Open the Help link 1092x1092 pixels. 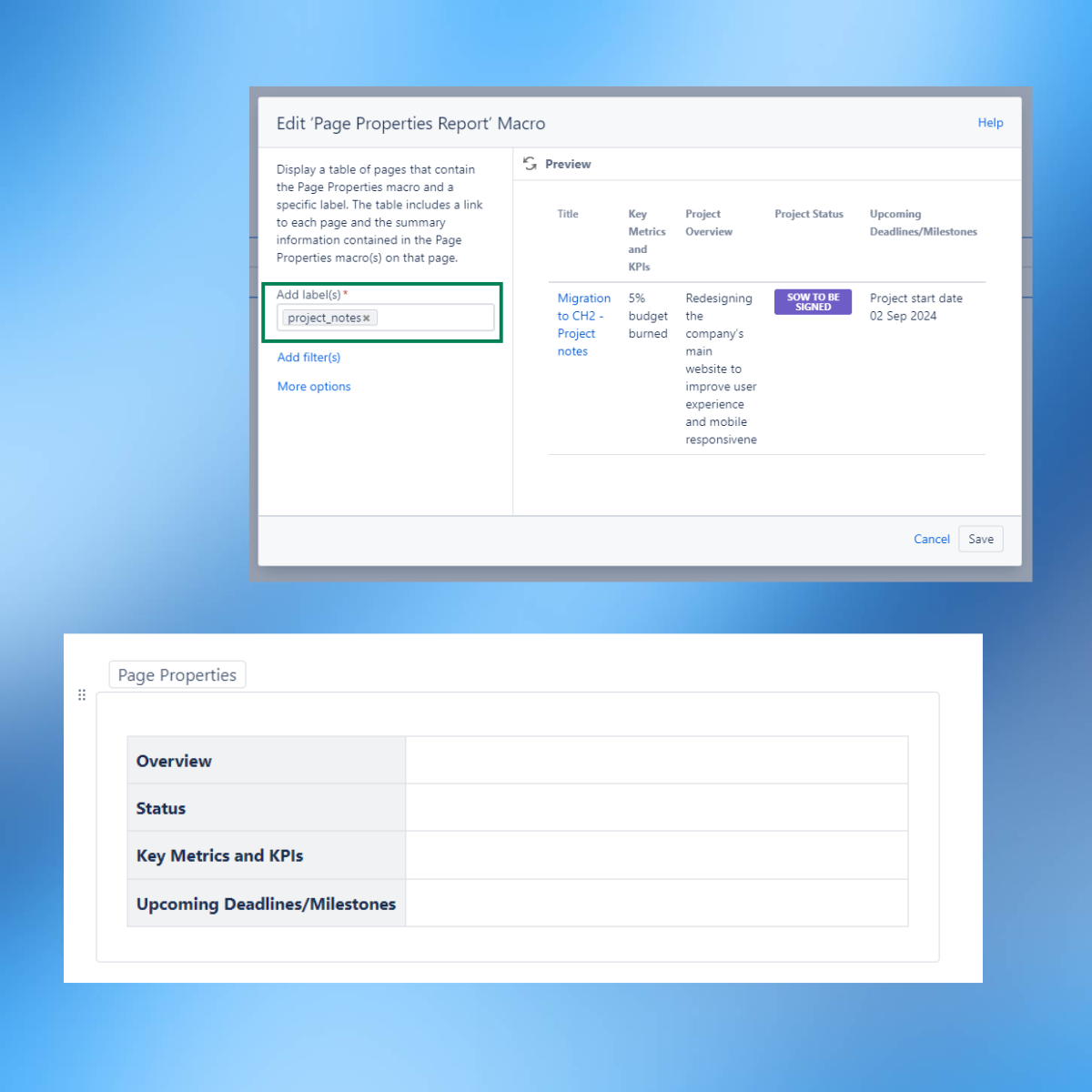click(990, 122)
